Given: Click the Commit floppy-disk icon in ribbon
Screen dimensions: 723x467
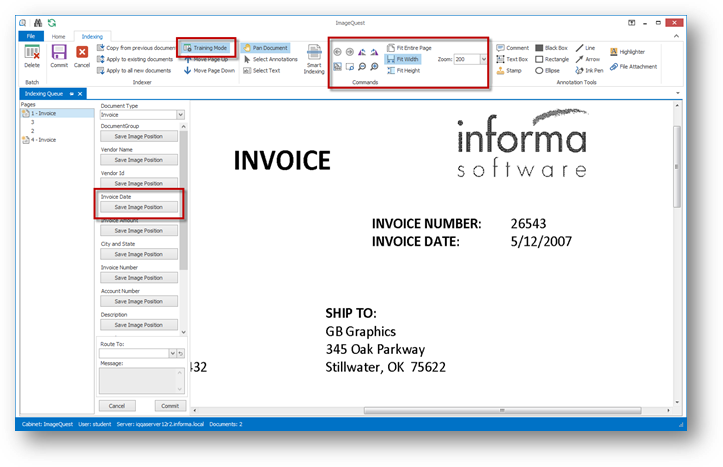Looking at the screenshot, I should tap(59, 53).
